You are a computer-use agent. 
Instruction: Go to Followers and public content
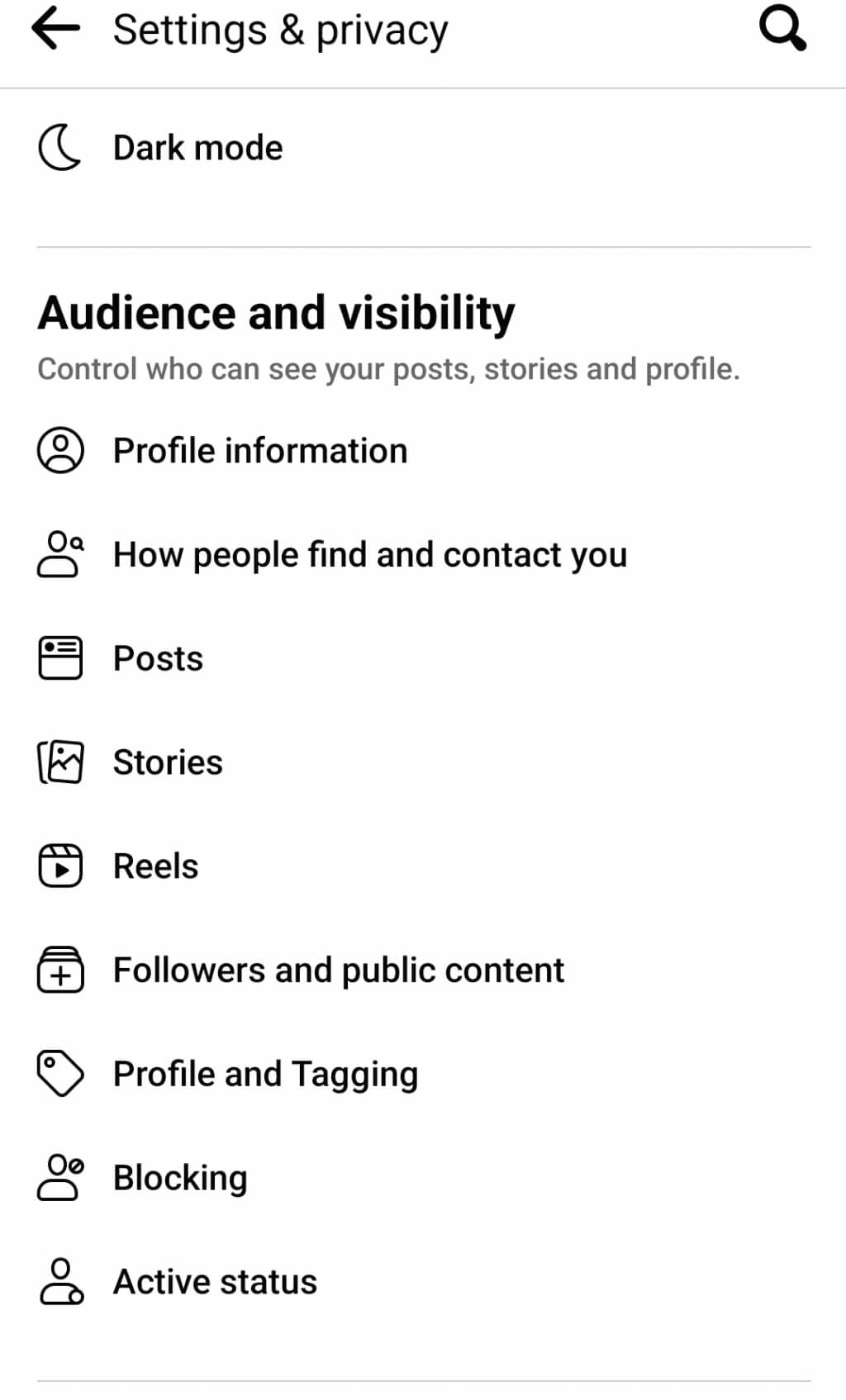click(x=339, y=971)
